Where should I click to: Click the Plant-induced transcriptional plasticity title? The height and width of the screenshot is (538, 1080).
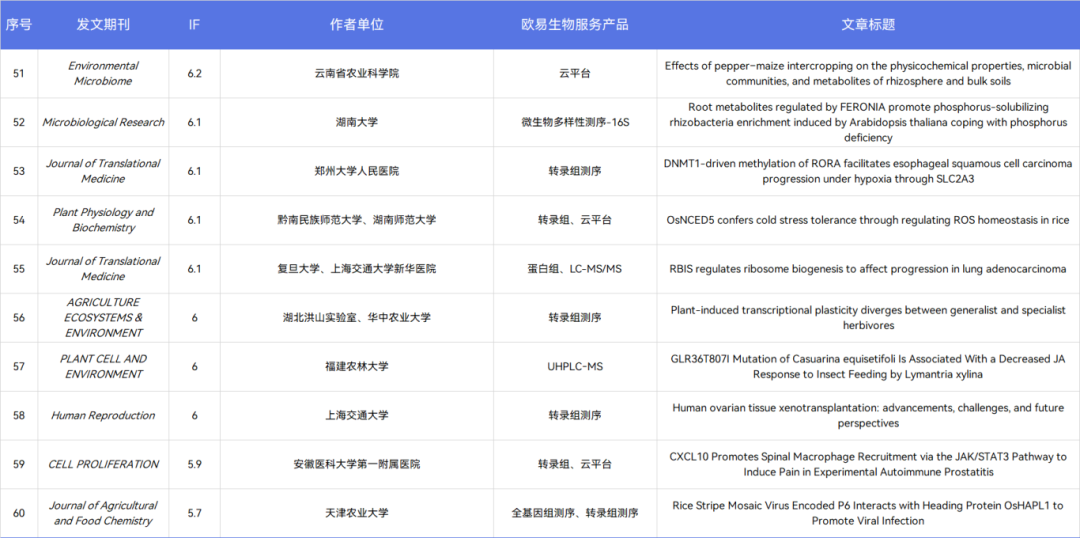pyautogui.click(x=869, y=318)
